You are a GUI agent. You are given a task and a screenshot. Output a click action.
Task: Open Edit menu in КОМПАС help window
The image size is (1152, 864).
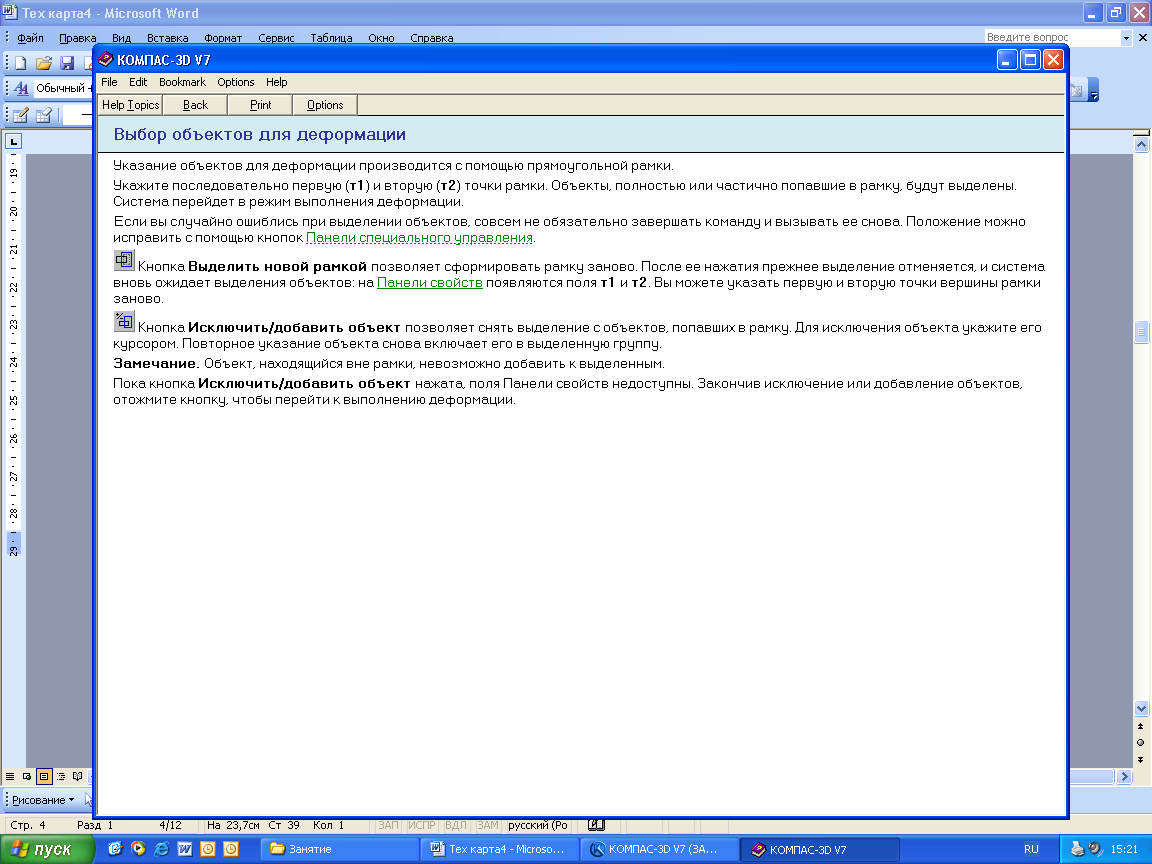138,82
